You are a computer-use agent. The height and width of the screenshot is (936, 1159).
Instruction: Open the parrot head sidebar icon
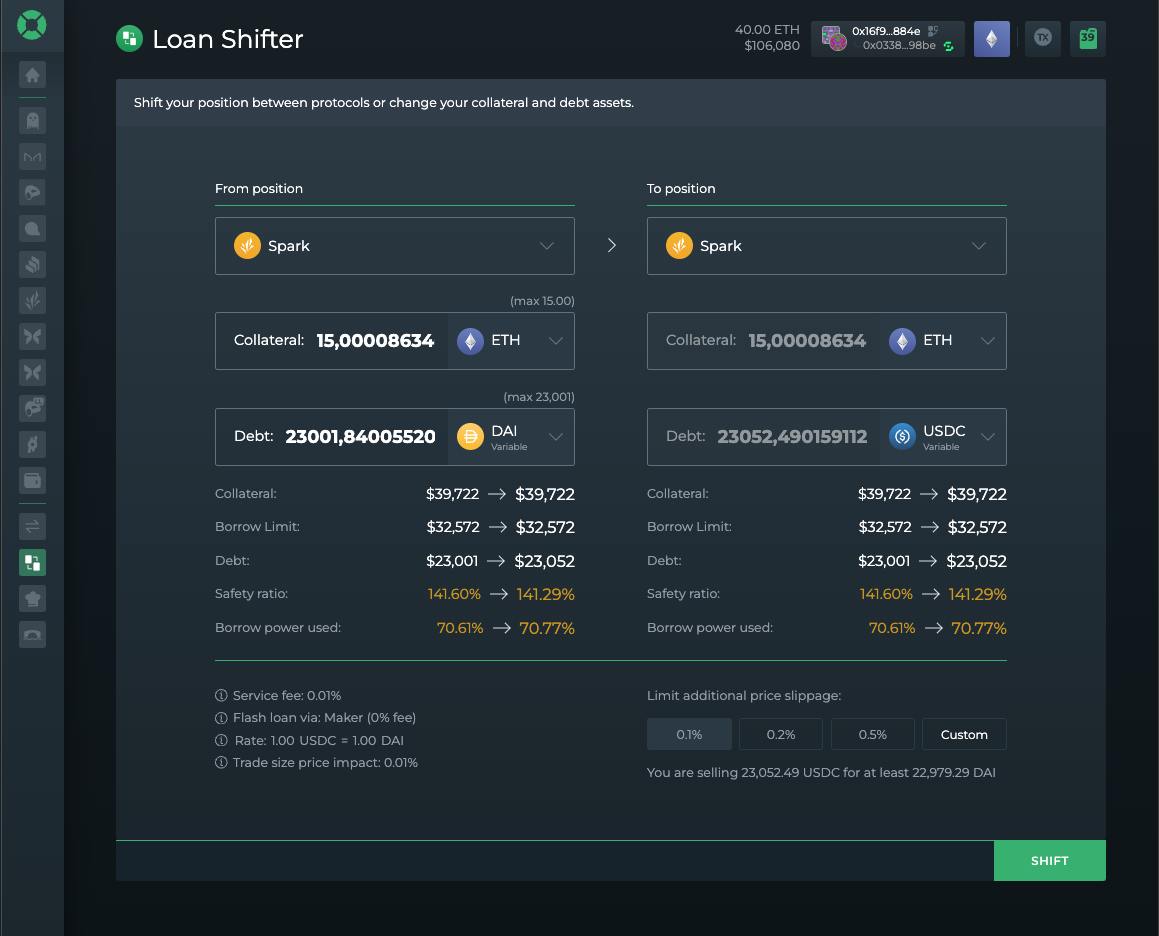pyautogui.click(x=33, y=192)
